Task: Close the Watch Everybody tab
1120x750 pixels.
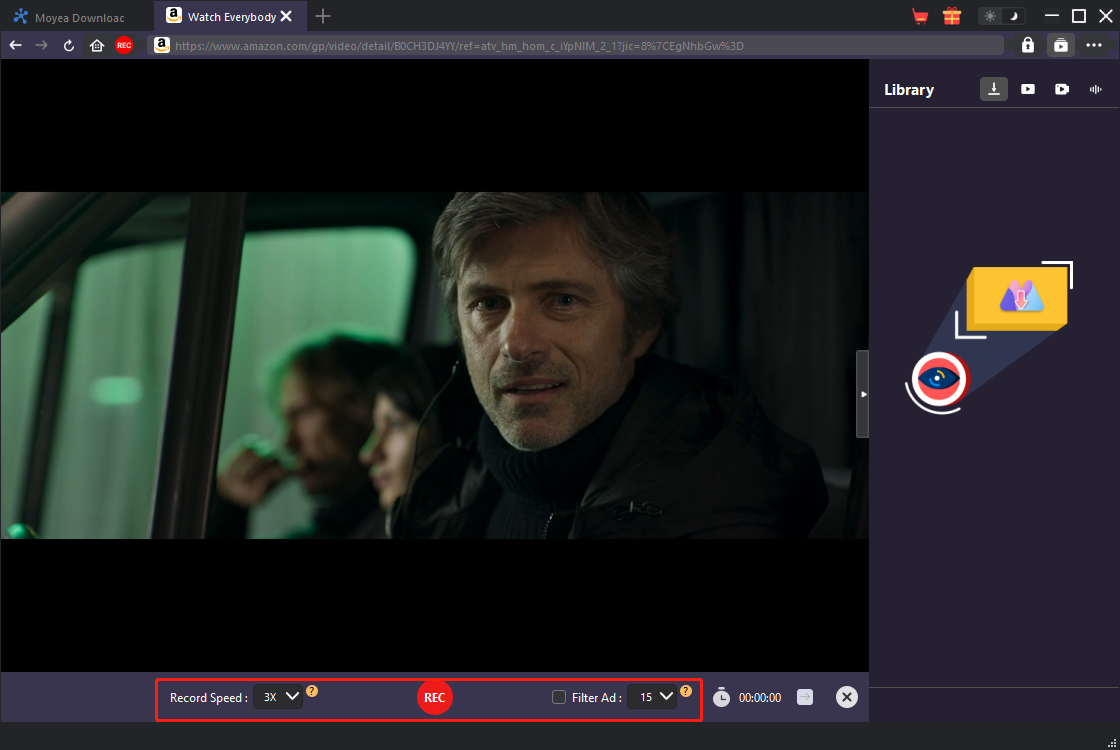Action: tap(286, 16)
